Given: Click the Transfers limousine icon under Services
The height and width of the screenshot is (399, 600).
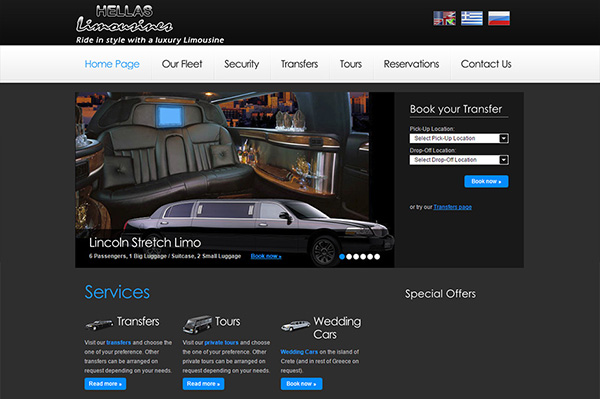Looking at the screenshot, I should [x=99, y=324].
